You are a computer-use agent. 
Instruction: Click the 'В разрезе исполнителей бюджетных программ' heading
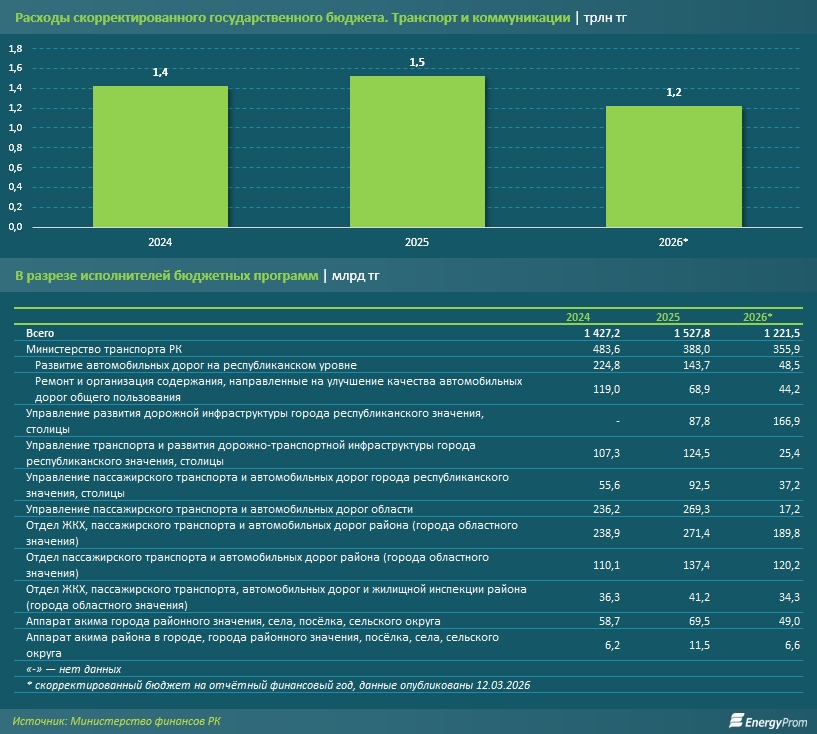coord(167,275)
